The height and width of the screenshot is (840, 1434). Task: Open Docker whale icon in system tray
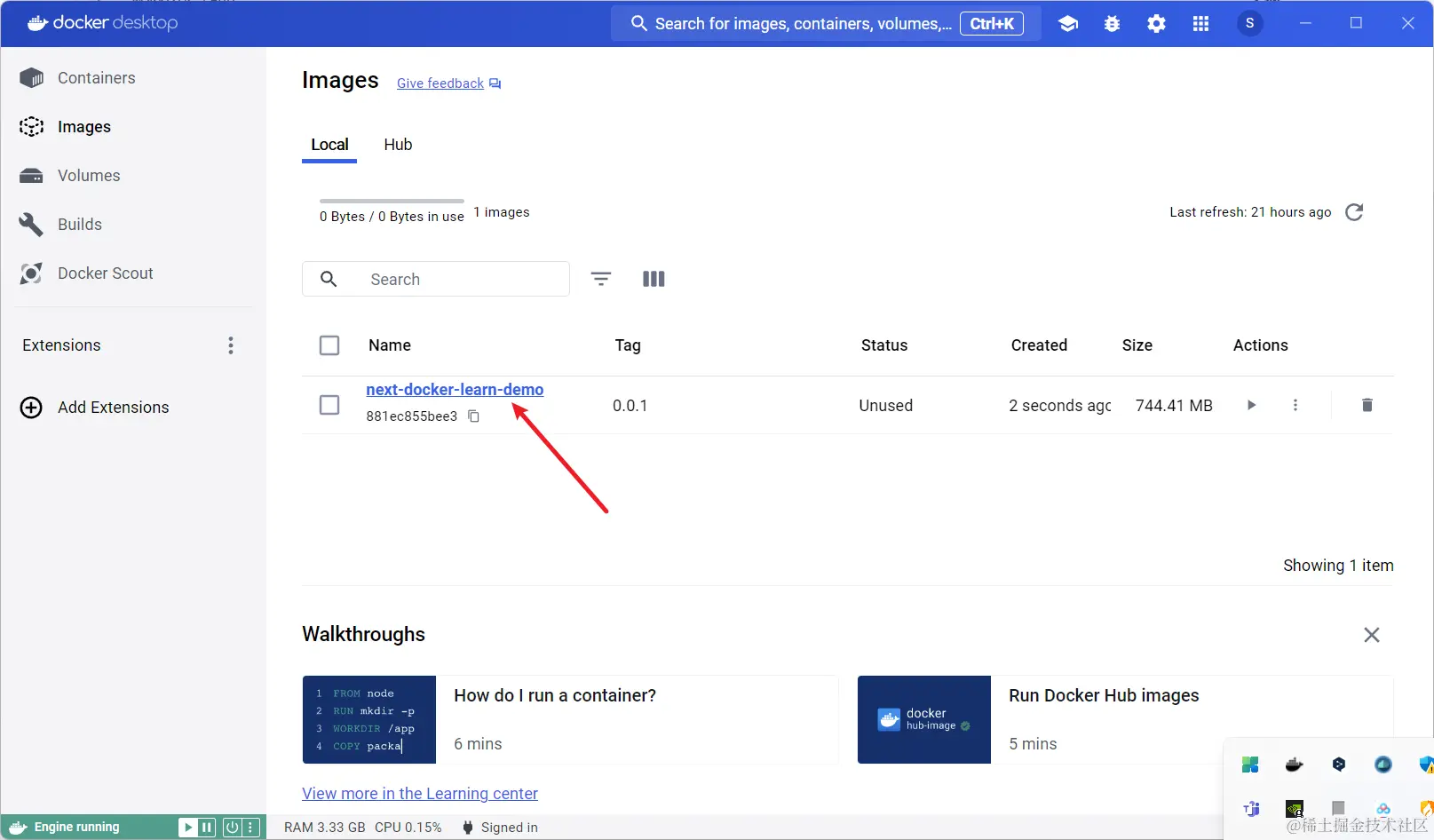click(x=1295, y=765)
